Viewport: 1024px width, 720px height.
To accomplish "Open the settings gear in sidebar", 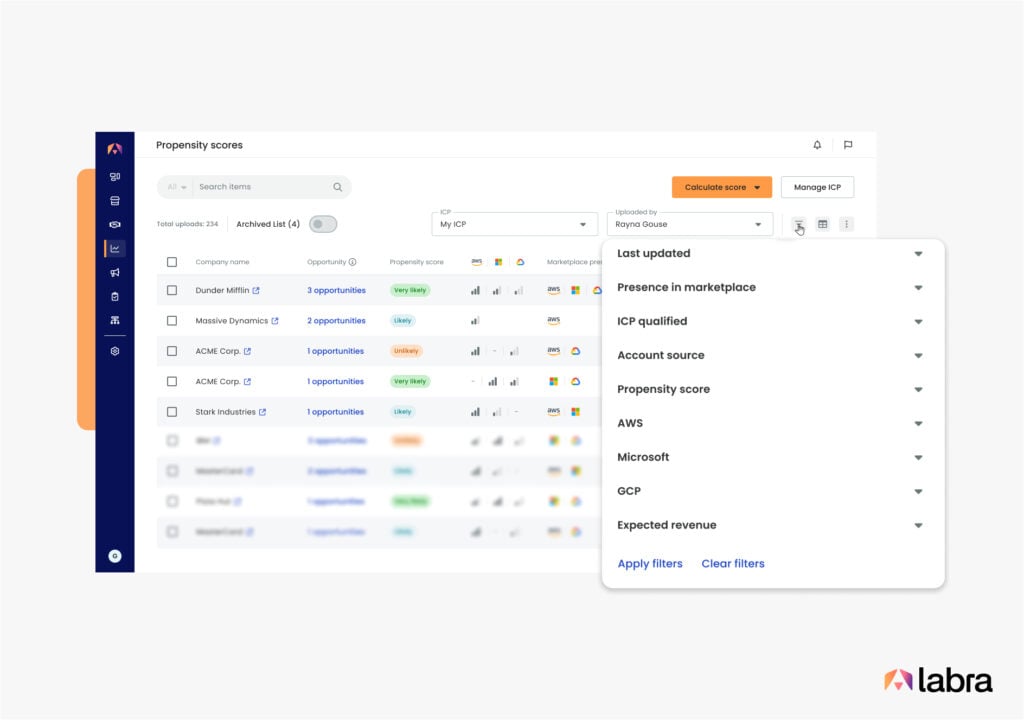I will coord(115,351).
